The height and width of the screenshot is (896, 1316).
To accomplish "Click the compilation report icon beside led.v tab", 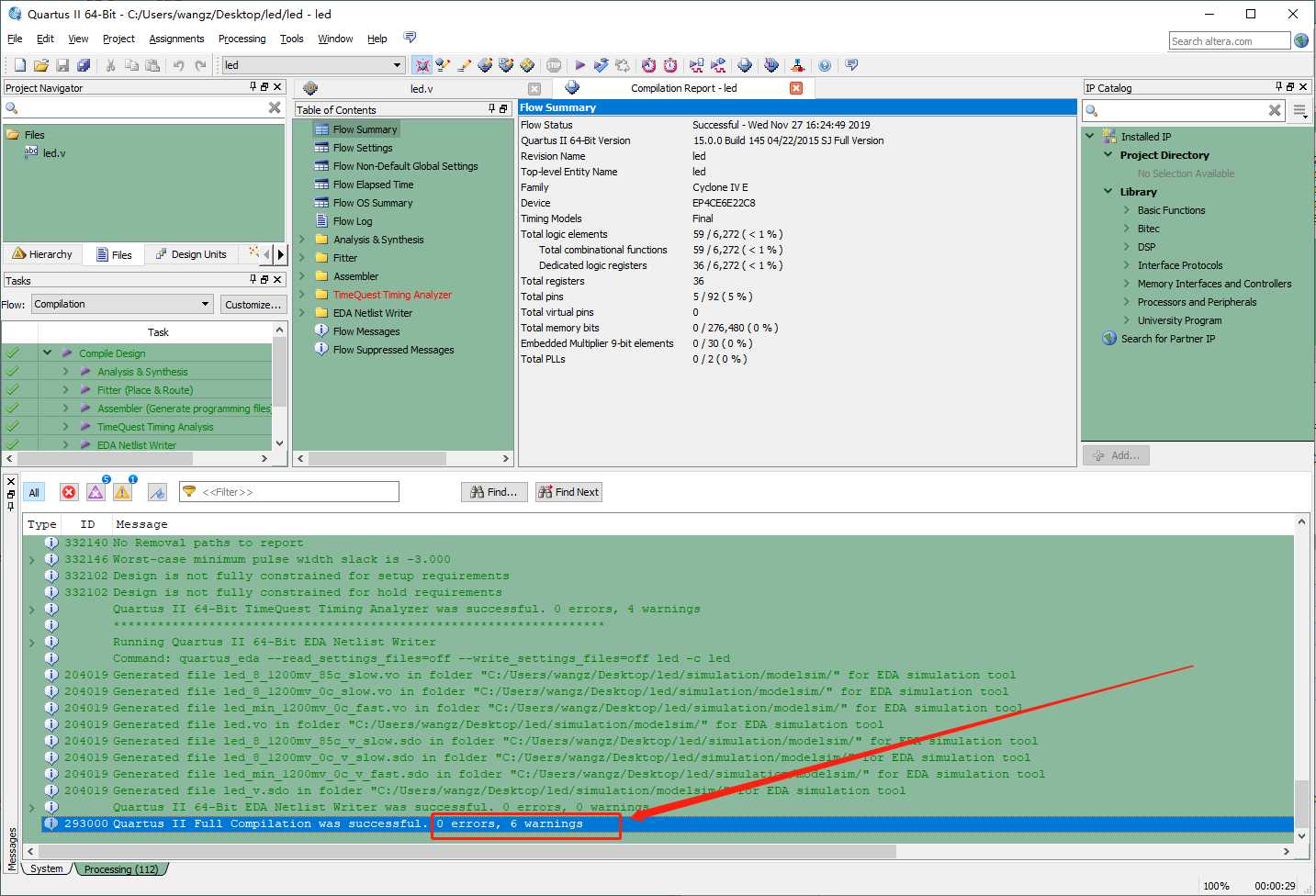I will [x=572, y=87].
